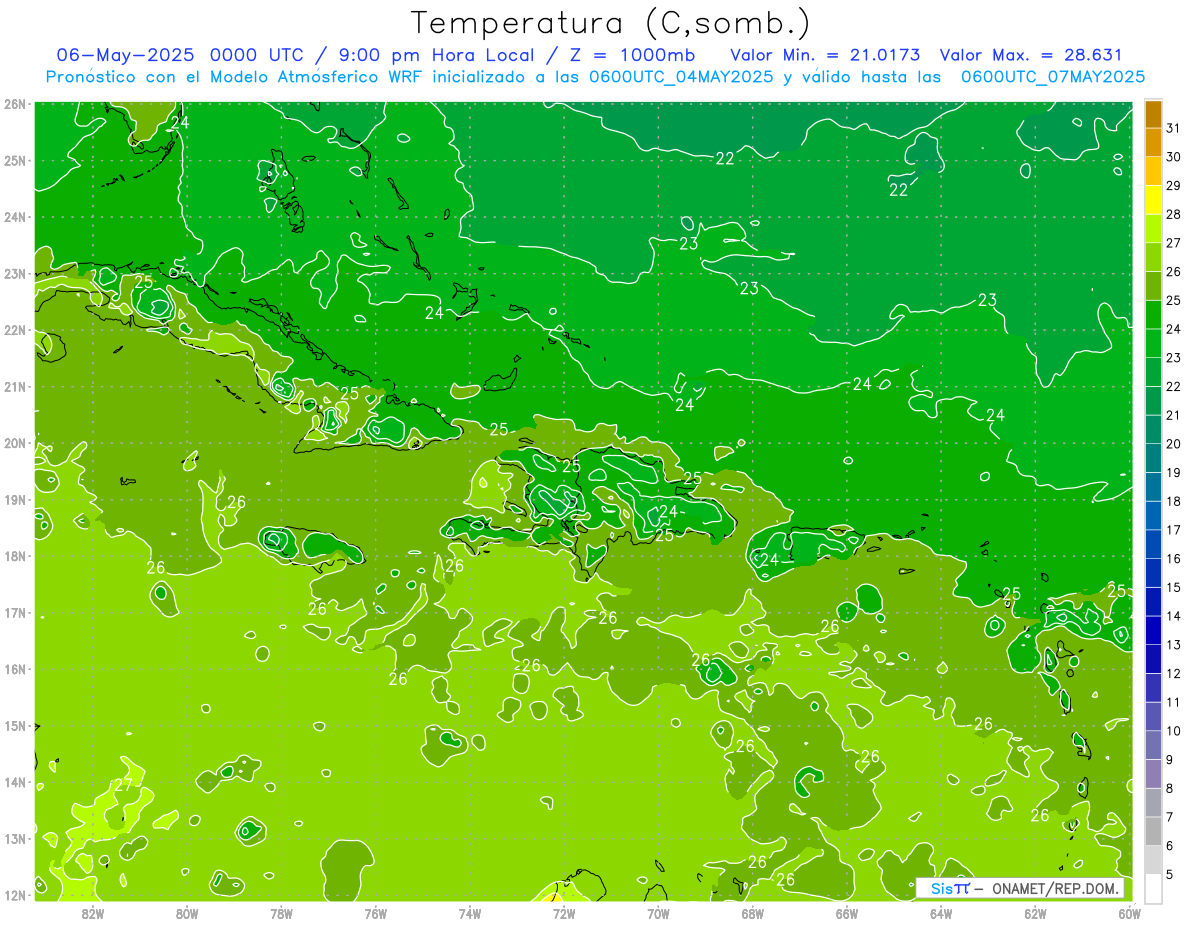
Task: Click the '64W' longitude axis label
Action: point(941,912)
